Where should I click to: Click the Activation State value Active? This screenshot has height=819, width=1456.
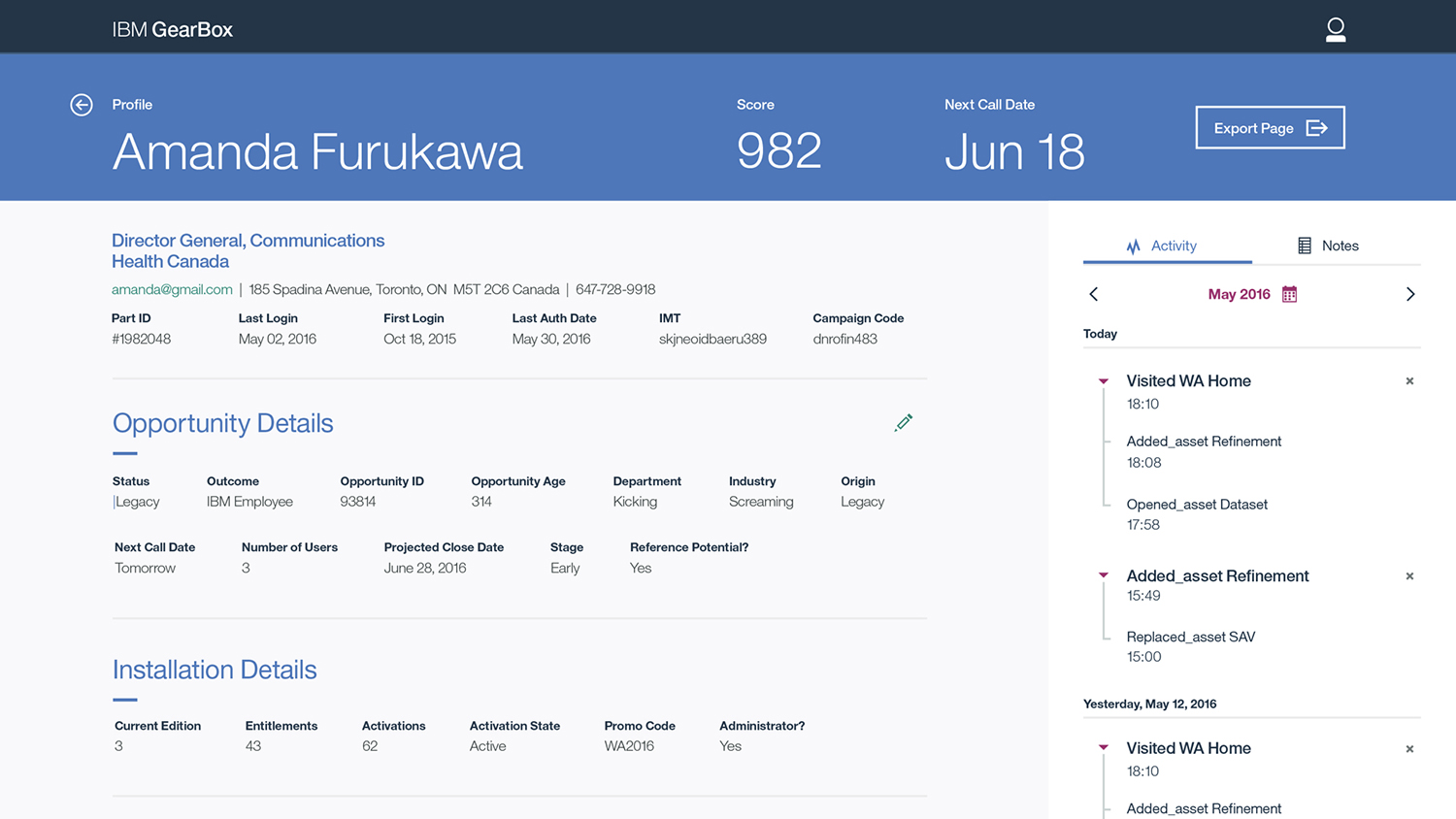pyautogui.click(x=487, y=746)
